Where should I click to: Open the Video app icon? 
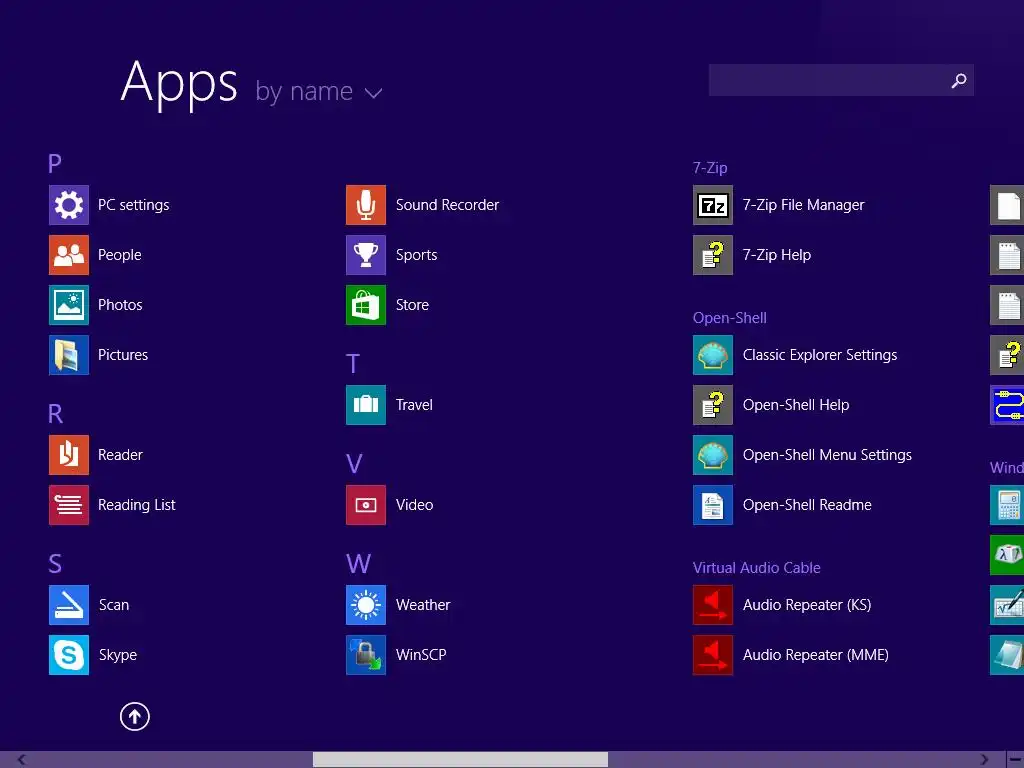[x=366, y=505]
